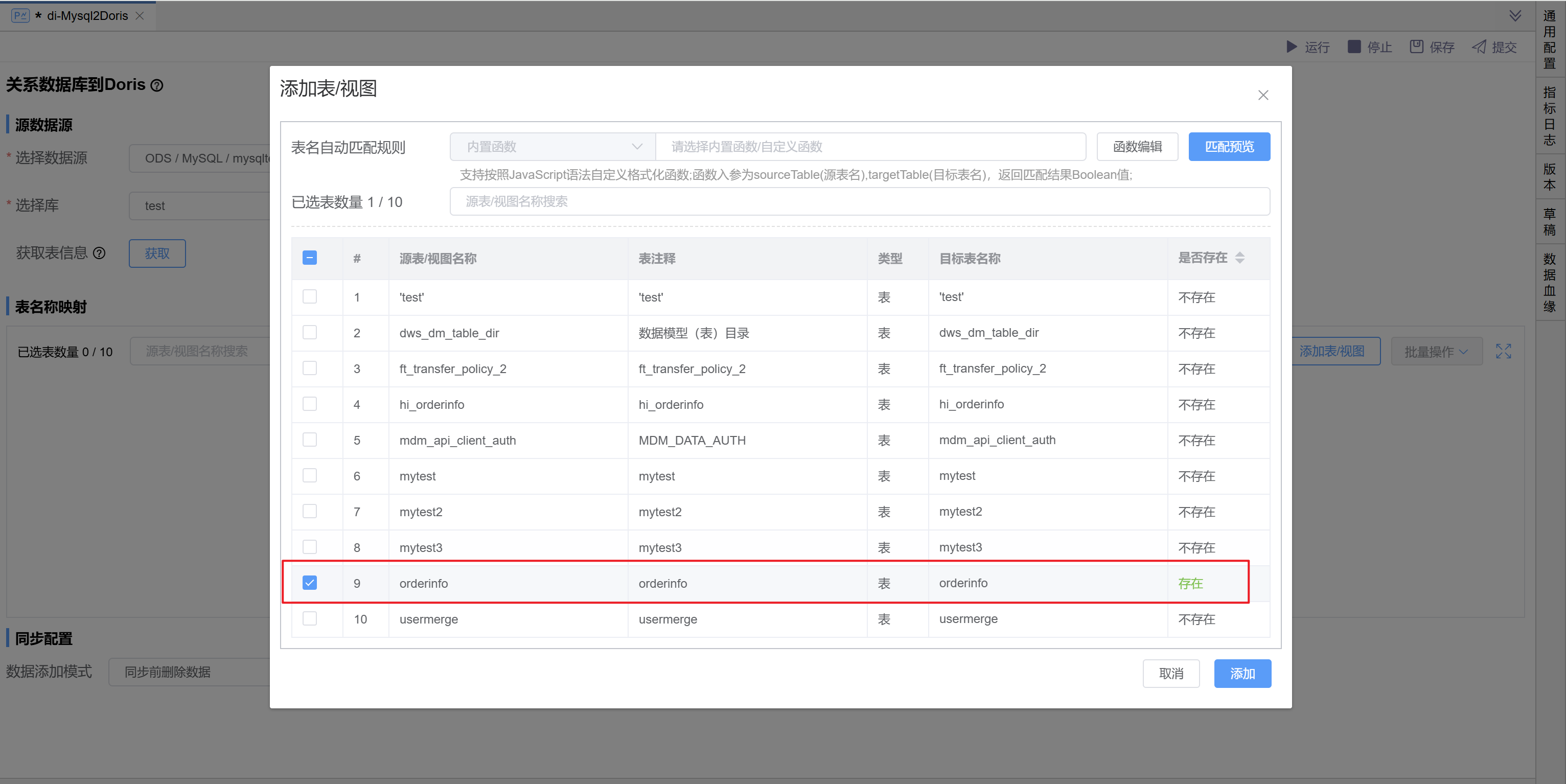Click the 匹配预览 button
The image size is (1566, 784).
tap(1229, 147)
